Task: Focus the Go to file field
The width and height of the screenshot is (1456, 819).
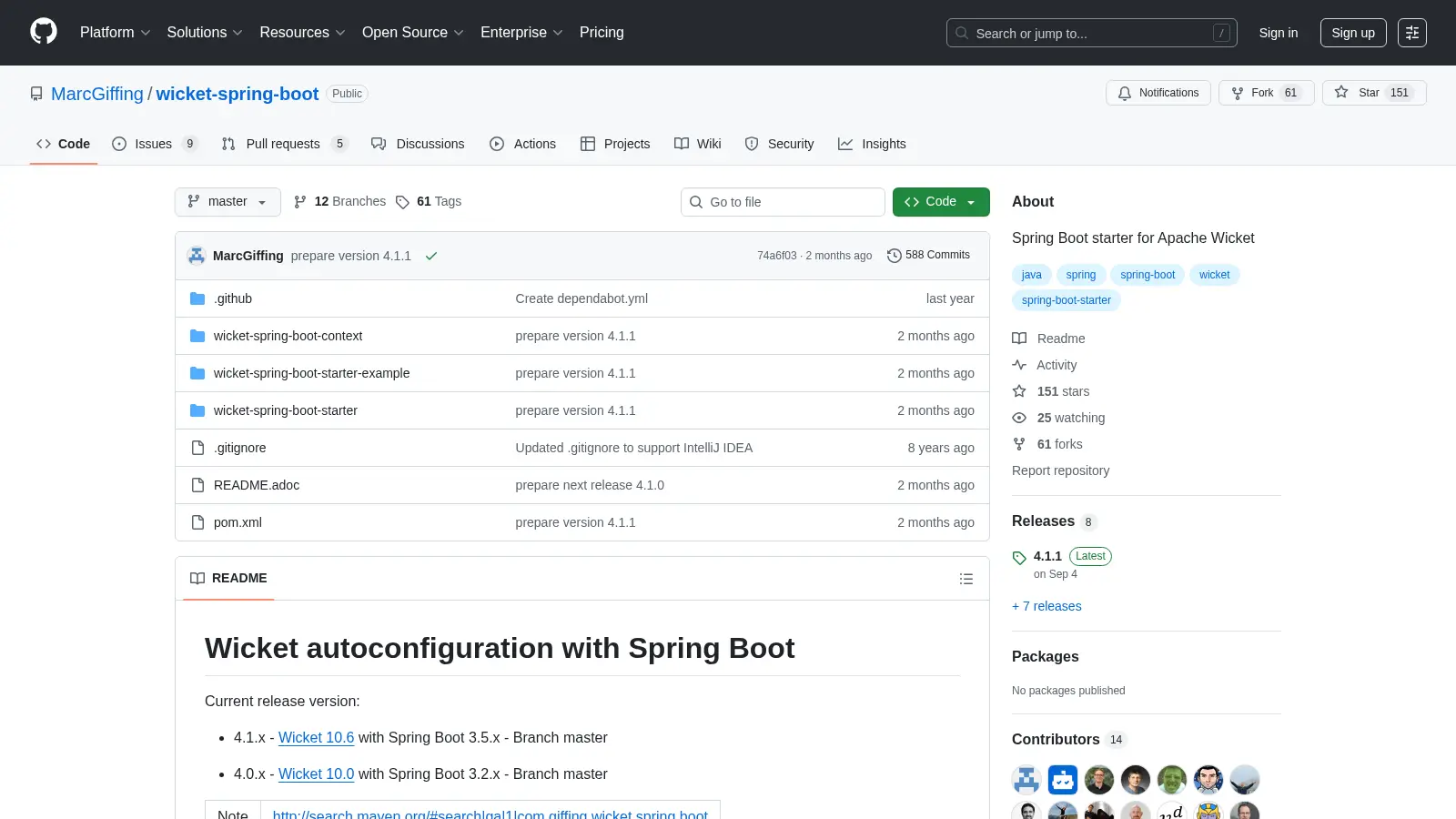Action: coord(783,202)
